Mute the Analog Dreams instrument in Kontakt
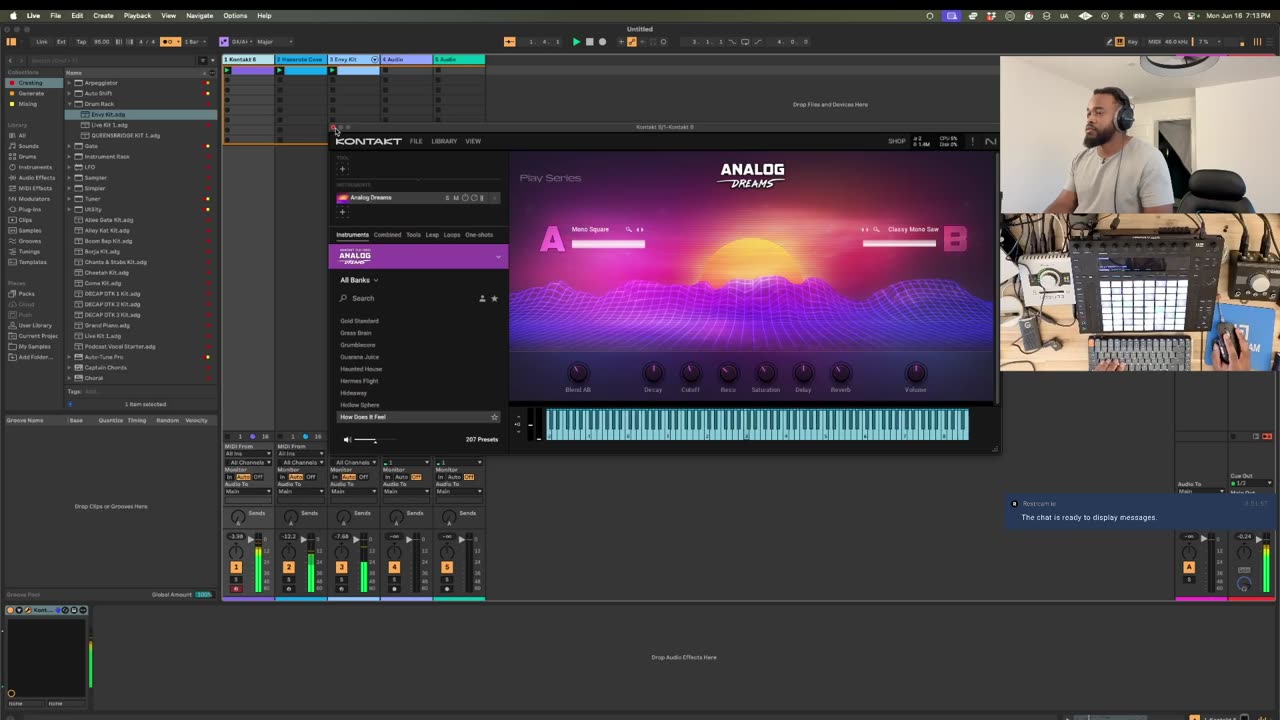 [x=456, y=198]
